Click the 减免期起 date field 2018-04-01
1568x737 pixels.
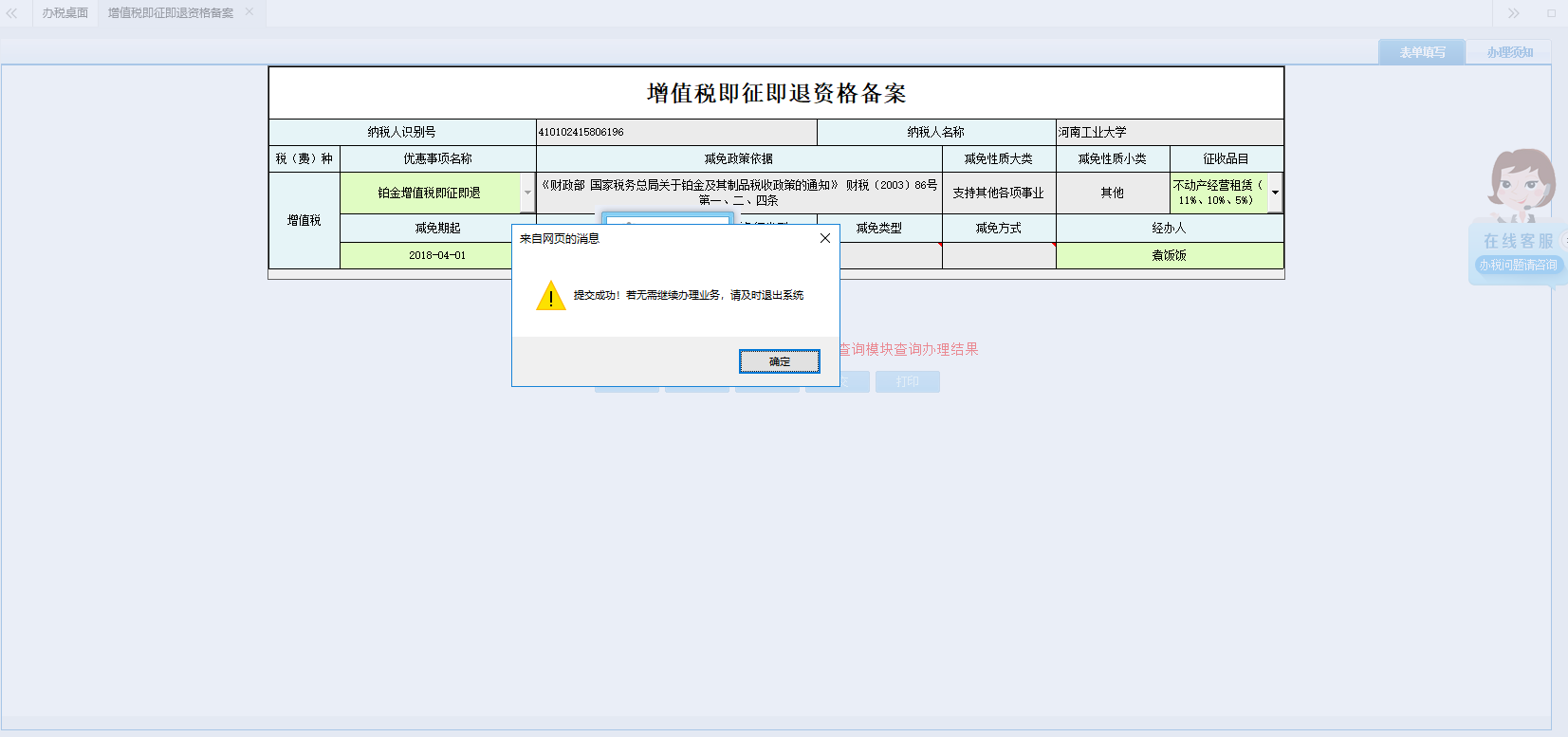pos(436,255)
